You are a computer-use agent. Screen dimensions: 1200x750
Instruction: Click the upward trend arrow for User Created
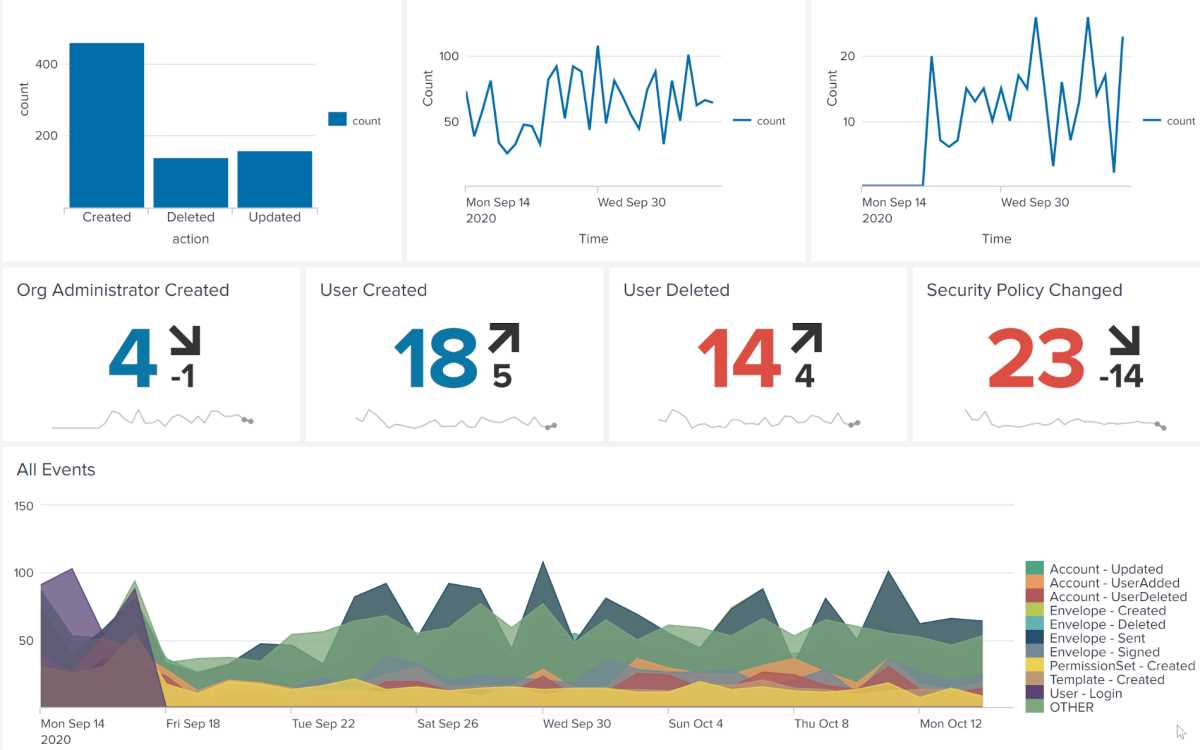click(504, 340)
